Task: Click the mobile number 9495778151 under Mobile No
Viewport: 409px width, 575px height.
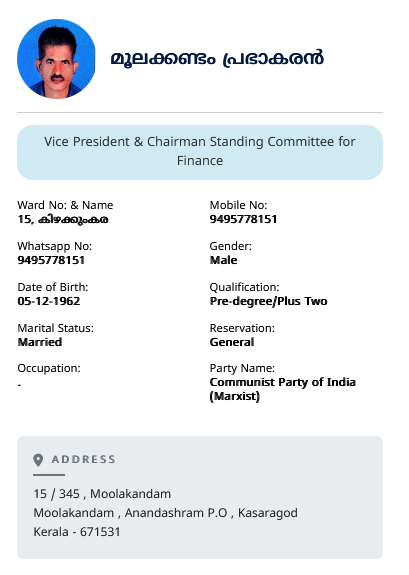Action: coord(243,219)
